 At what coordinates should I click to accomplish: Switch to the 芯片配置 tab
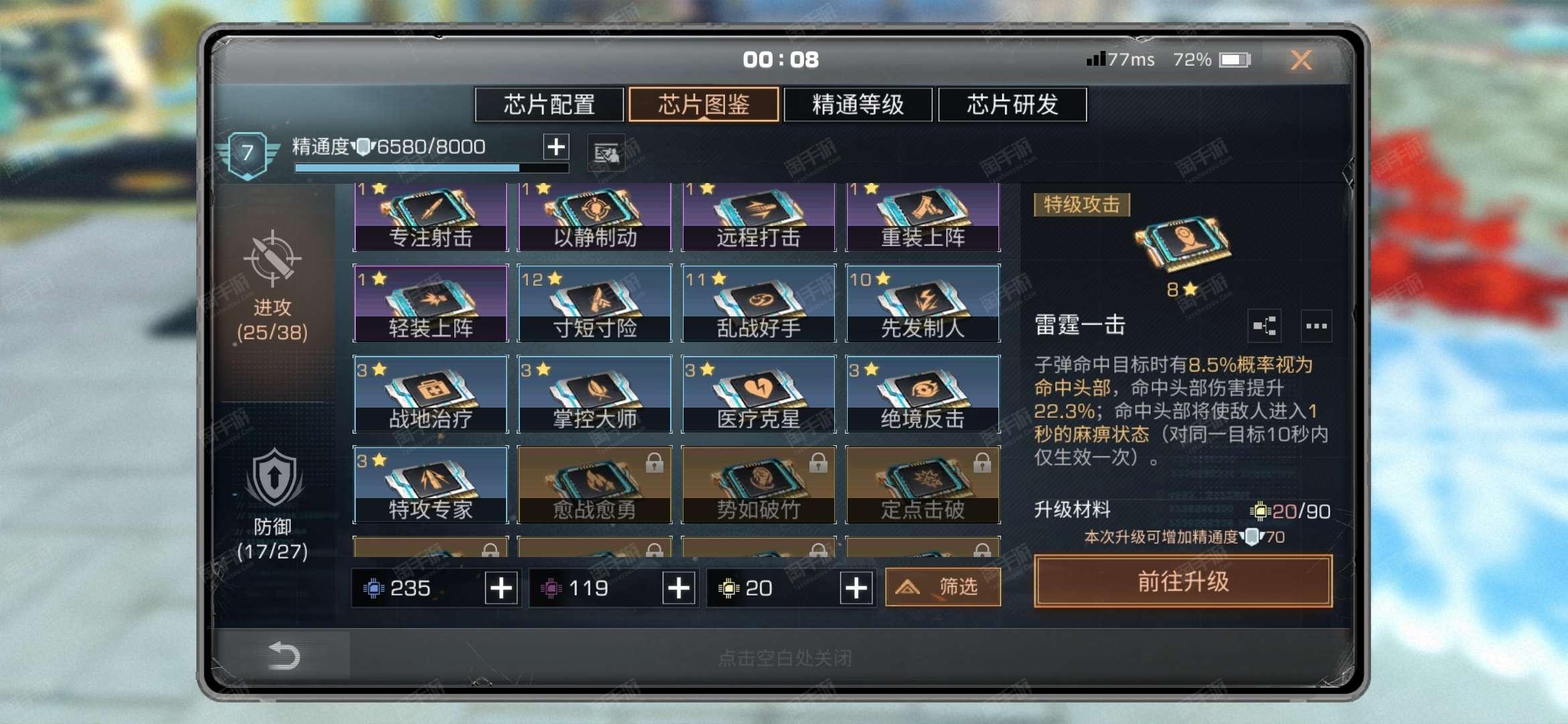[x=549, y=105]
